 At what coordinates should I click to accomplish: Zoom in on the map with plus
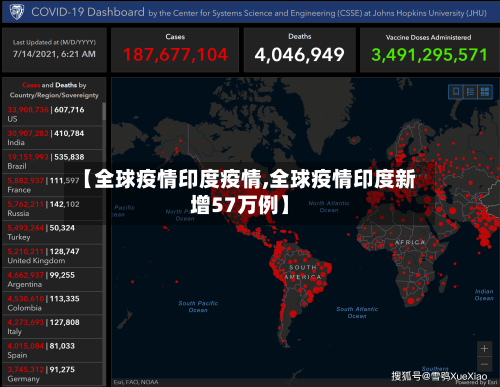pyautogui.click(x=484, y=349)
